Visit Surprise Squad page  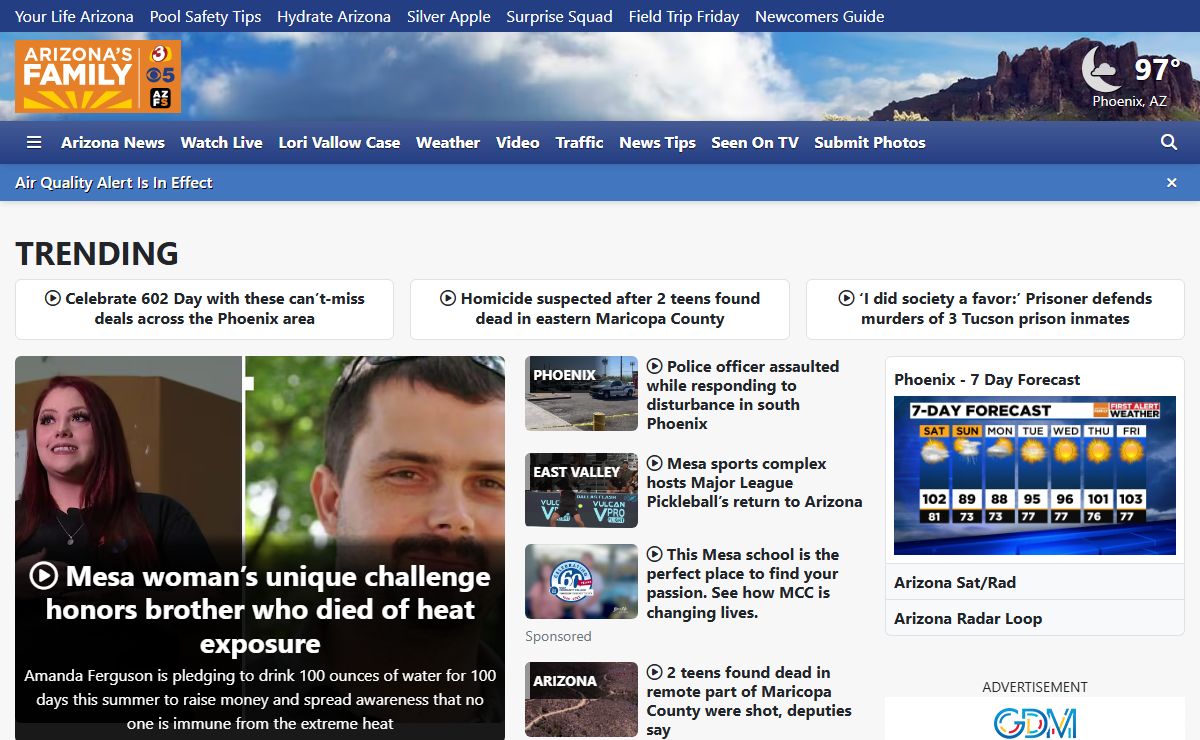[x=559, y=16]
